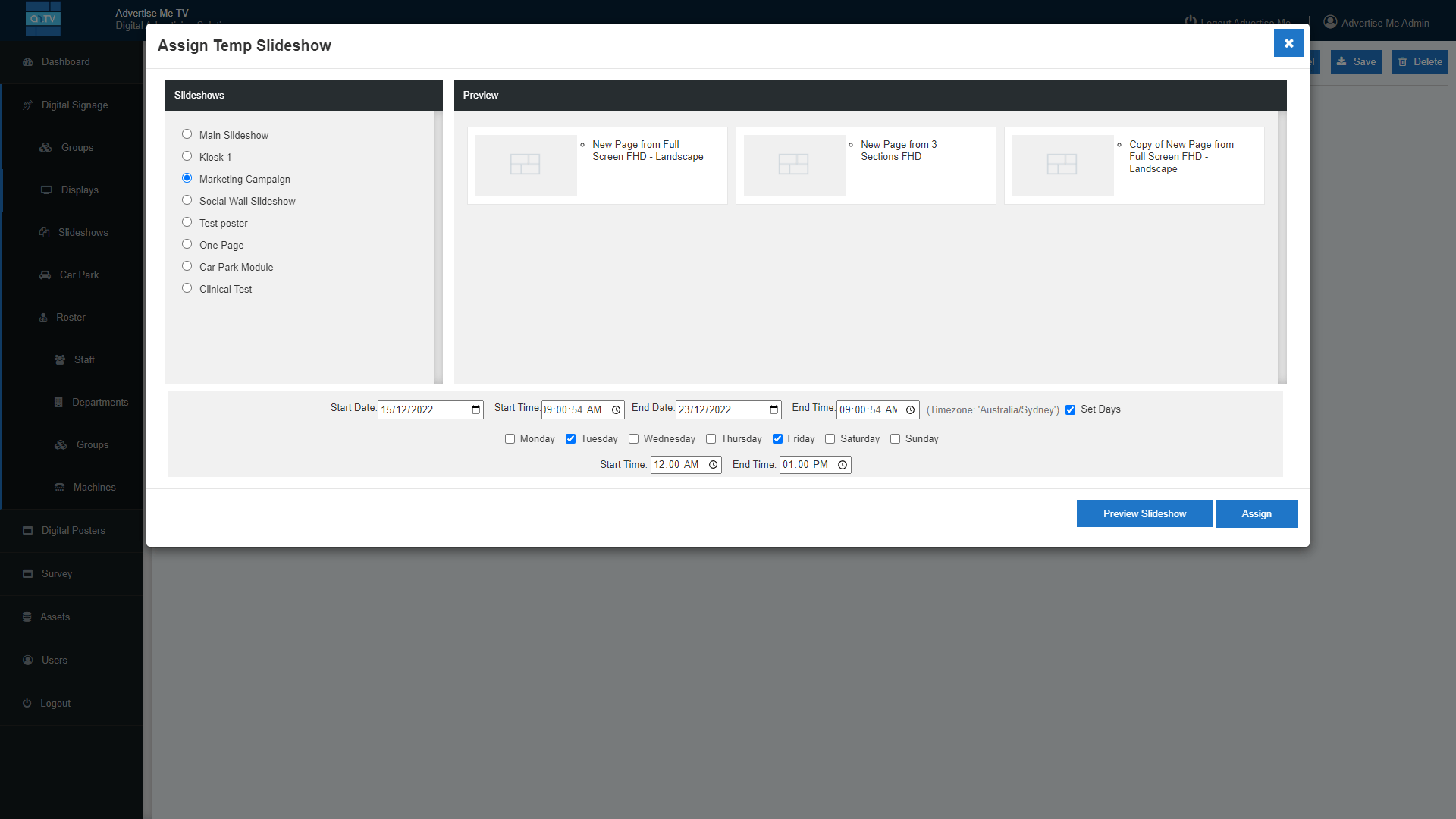Viewport: 1456px width, 819px height.
Task: Enable the Sunday checkbox
Action: 895,439
